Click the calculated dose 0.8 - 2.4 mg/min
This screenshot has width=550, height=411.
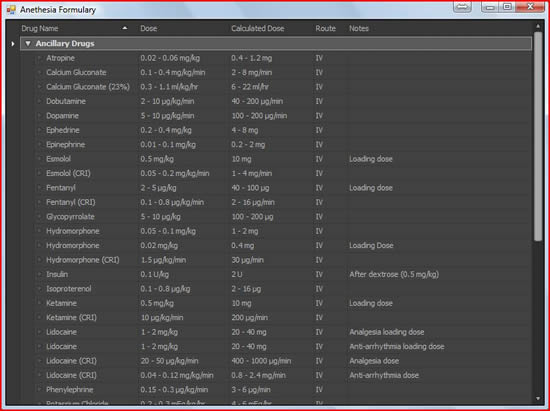pos(259,375)
